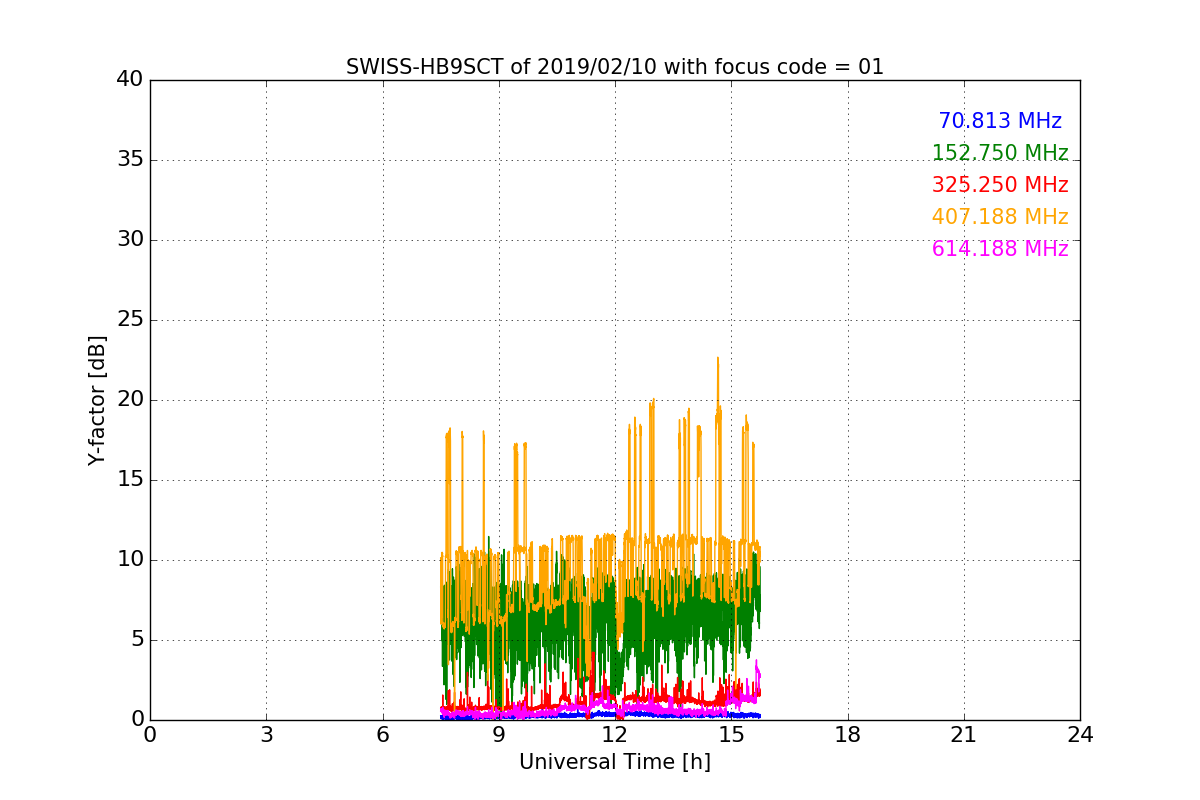
Task: Click y-axis tick value 15
Action: point(130,480)
